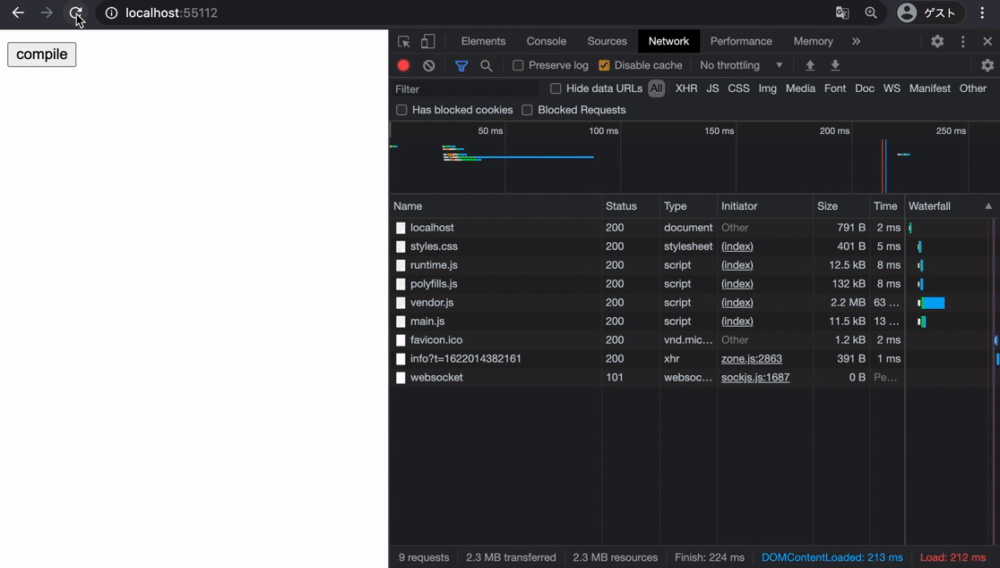Uncheck Disable cache checkbox

(x=604, y=66)
